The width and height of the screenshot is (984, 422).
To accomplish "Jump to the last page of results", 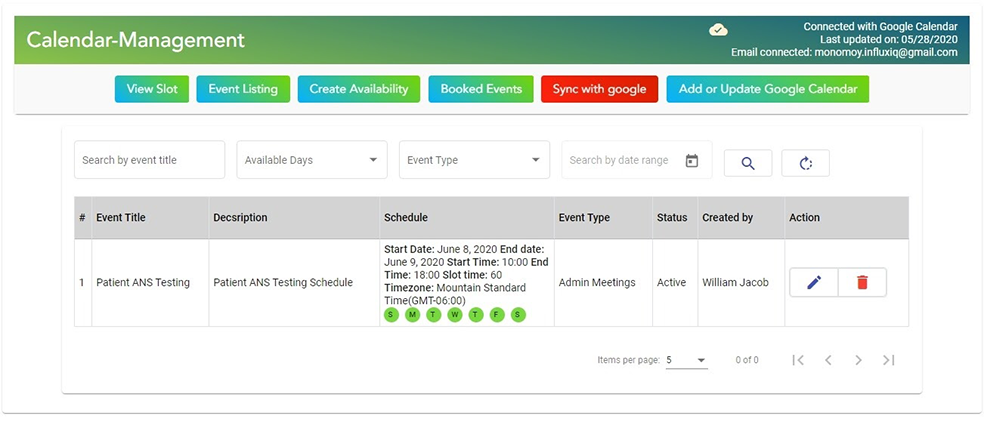I will coord(888,360).
